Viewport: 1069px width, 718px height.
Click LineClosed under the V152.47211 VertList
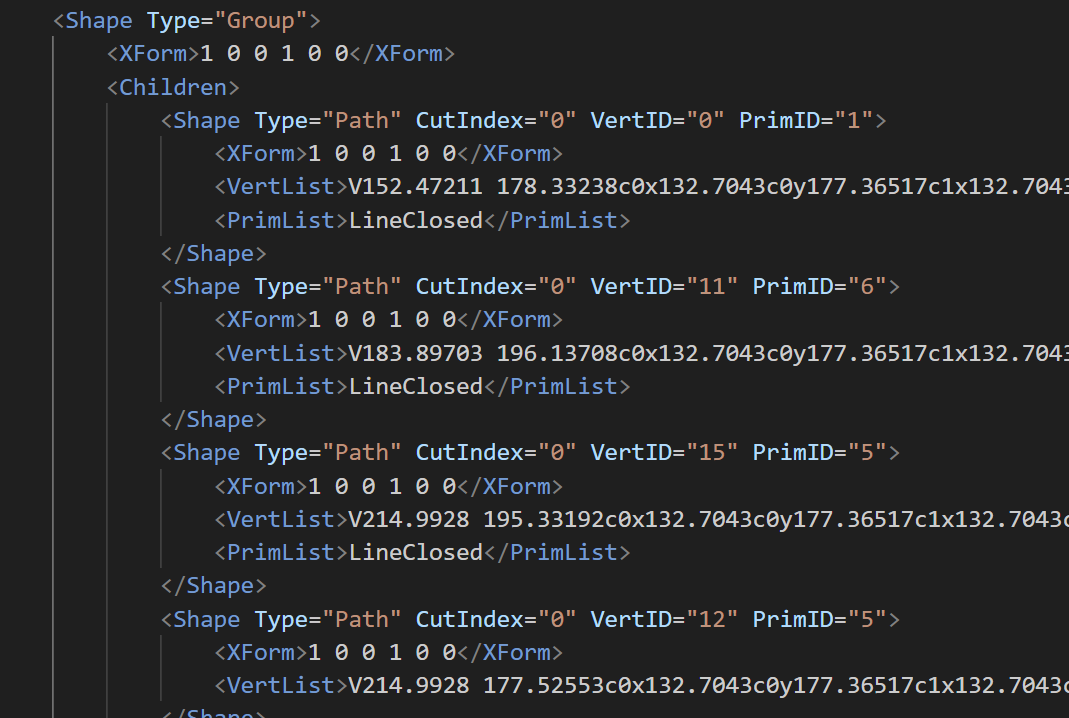pos(415,220)
